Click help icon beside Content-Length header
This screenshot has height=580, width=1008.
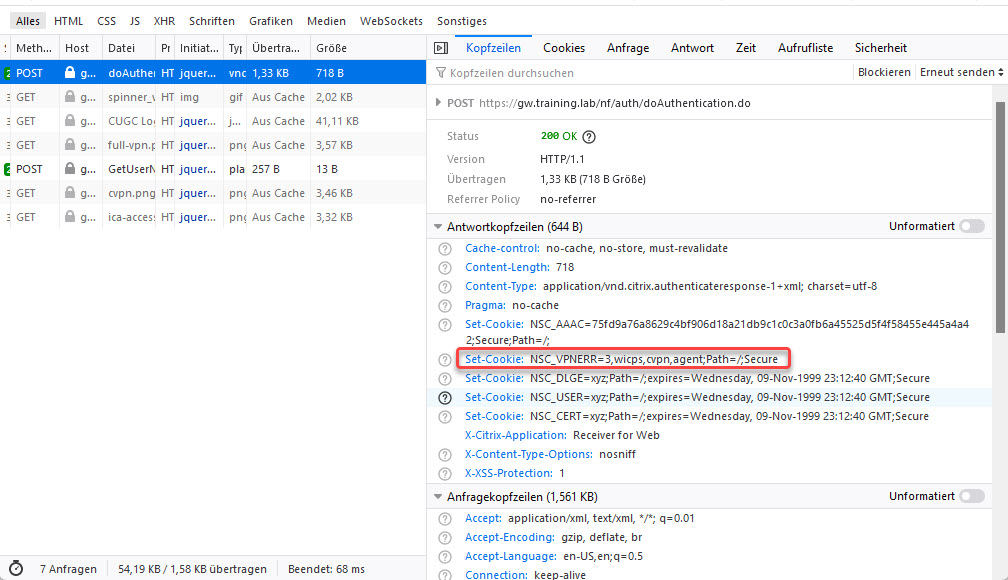tap(445, 267)
